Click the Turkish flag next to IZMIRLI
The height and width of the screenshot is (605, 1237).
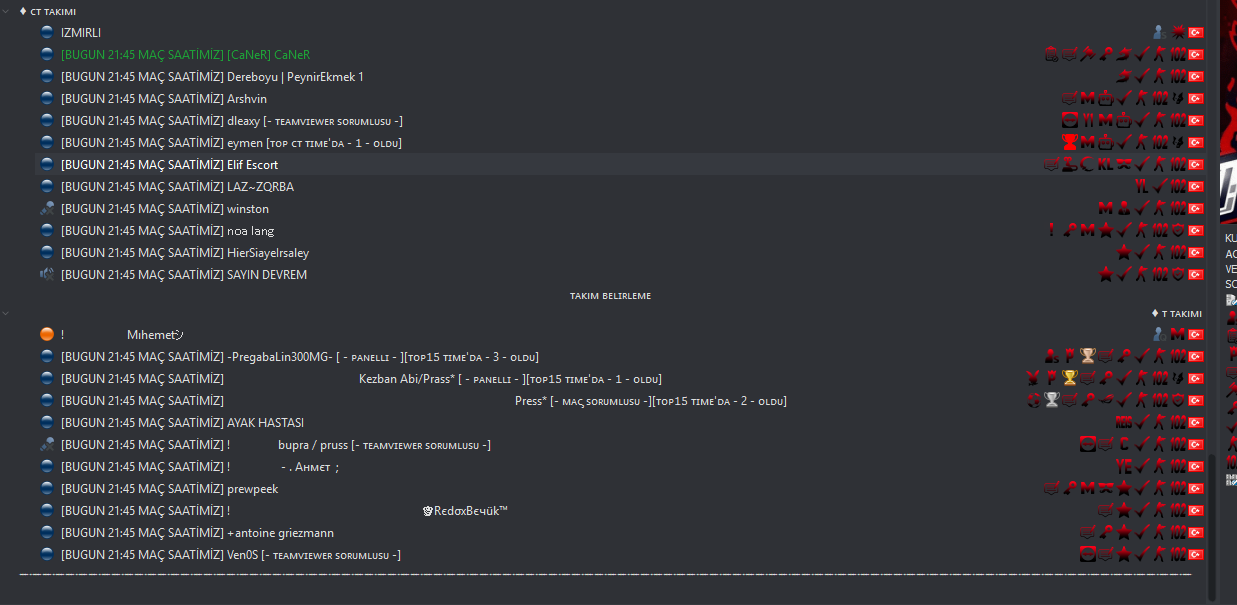coord(1195,33)
